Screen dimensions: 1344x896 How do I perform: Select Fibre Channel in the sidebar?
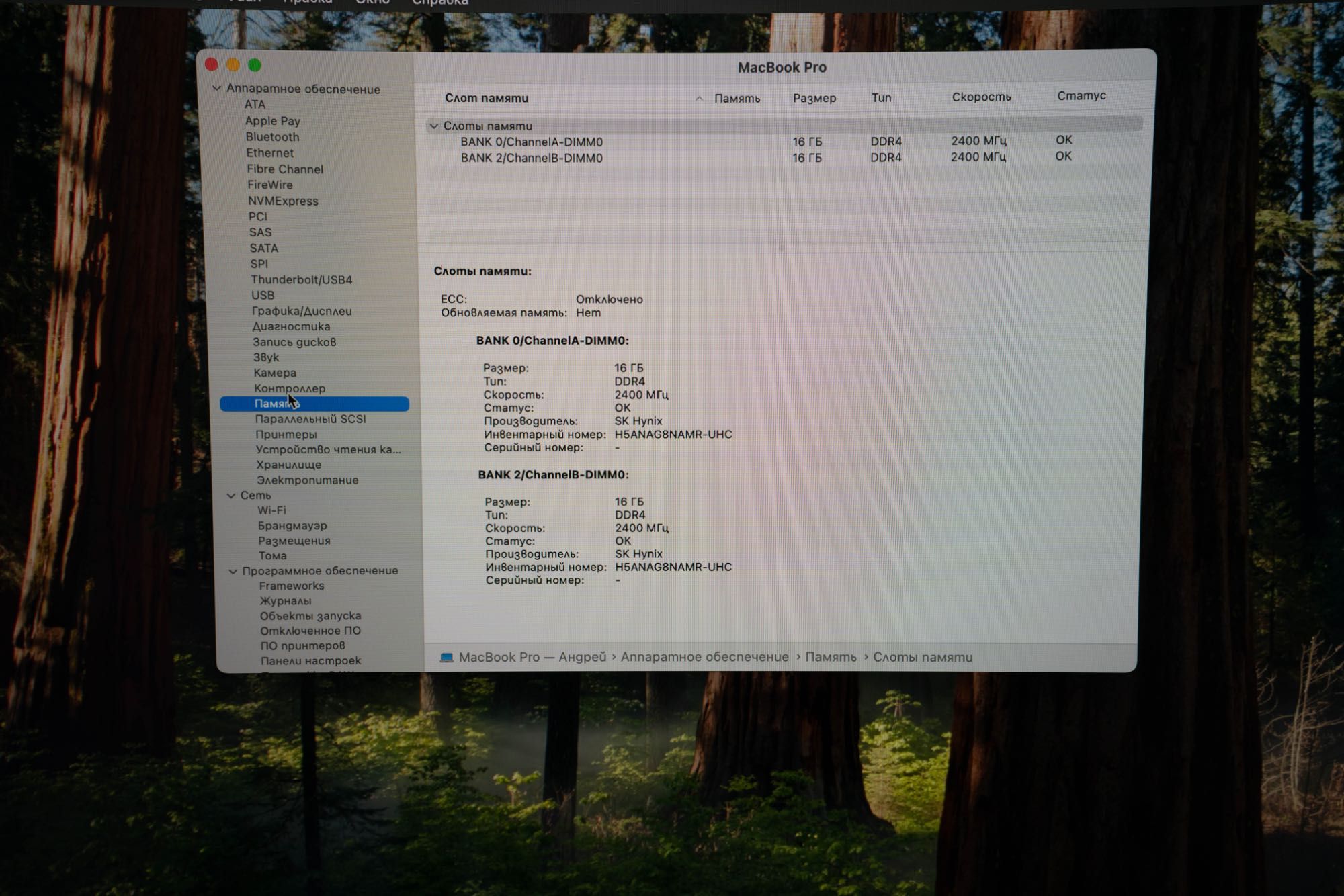pyautogui.click(x=284, y=169)
